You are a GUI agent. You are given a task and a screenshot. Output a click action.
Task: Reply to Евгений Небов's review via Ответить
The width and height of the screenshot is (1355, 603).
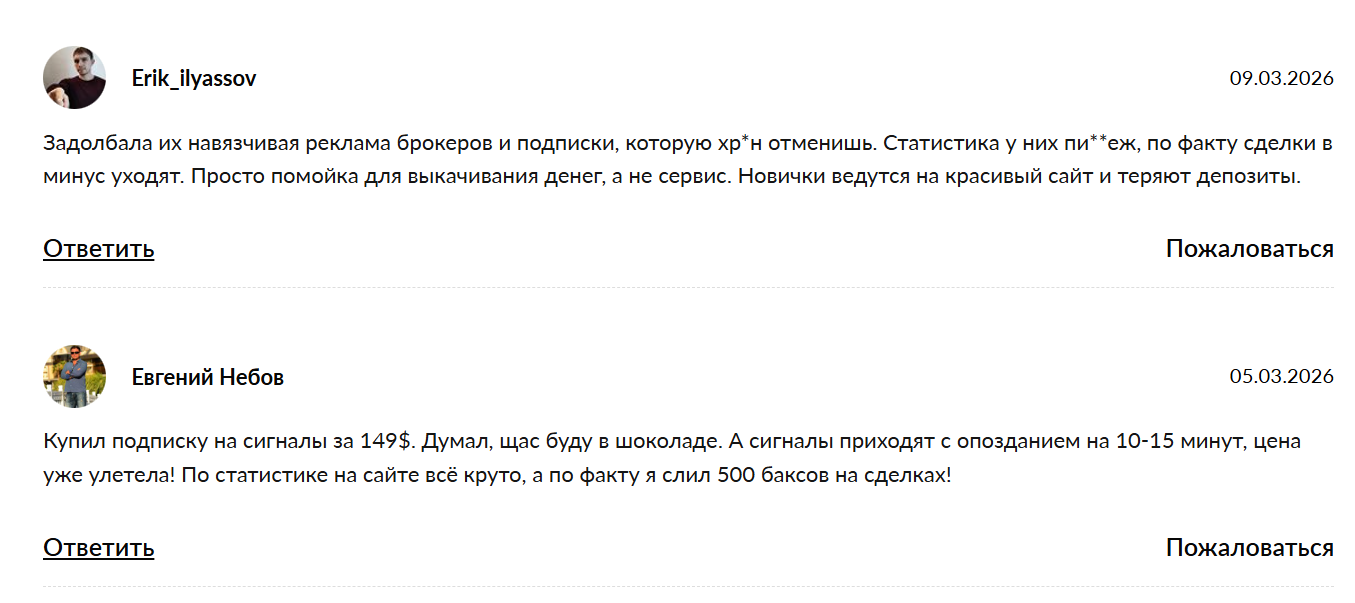tap(98, 548)
